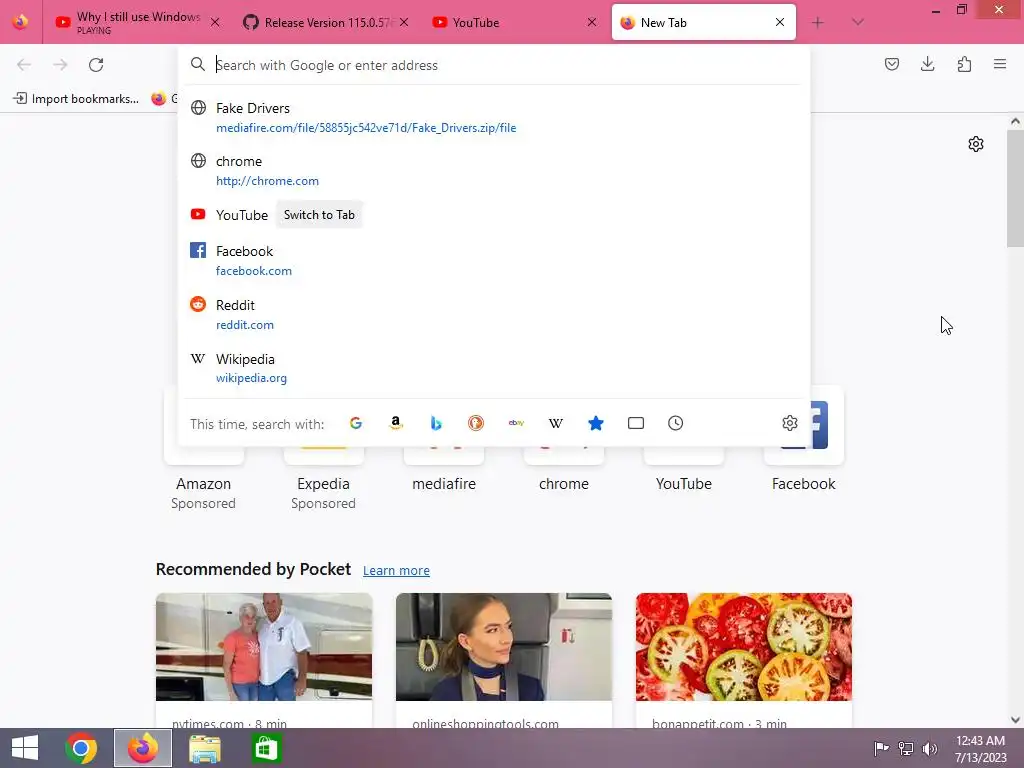The width and height of the screenshot is (1024, 768).
Task: Reload the current page
Action: (x=96, y=65)
